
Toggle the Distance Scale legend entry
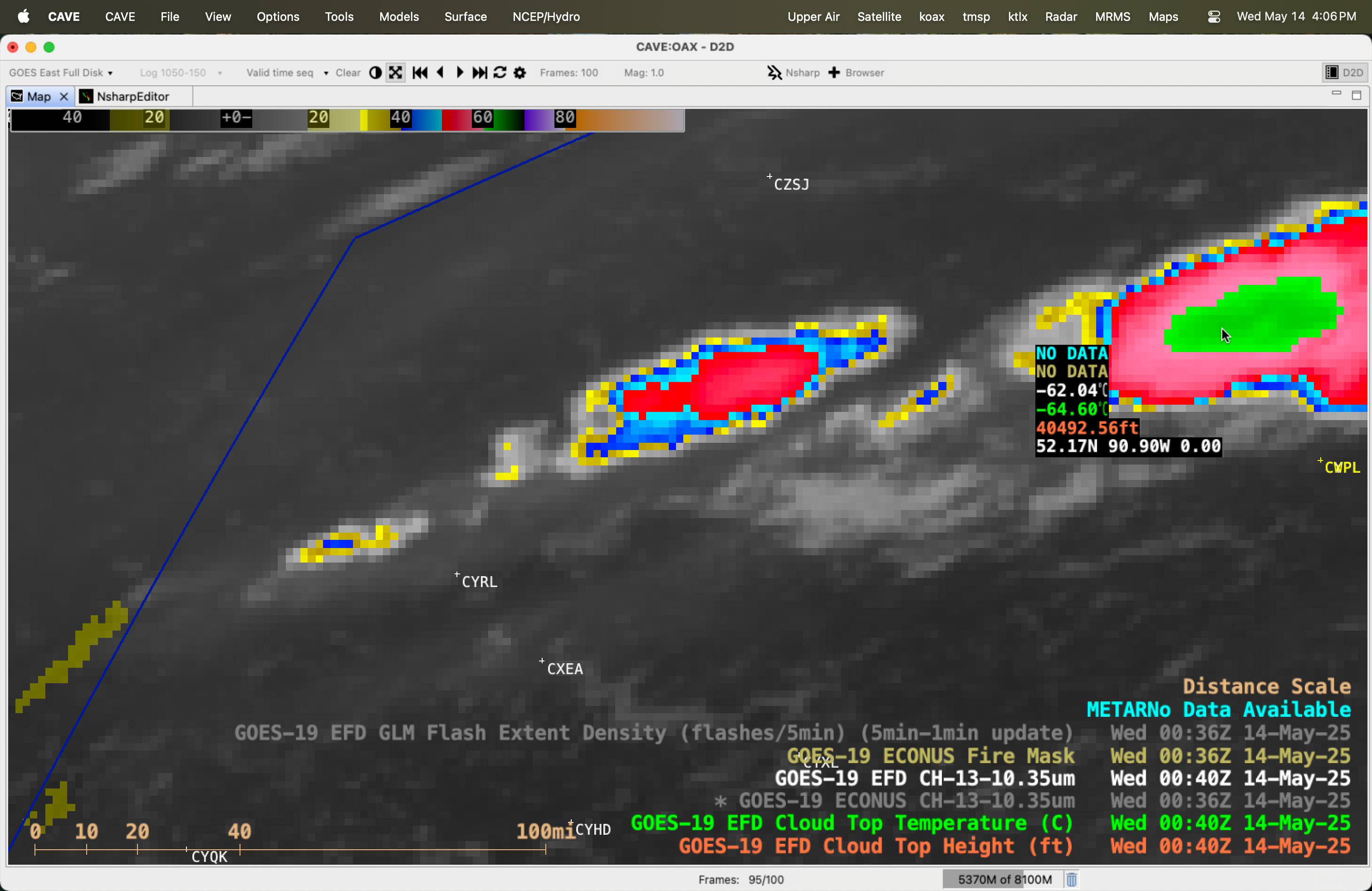click(1266, 686)
